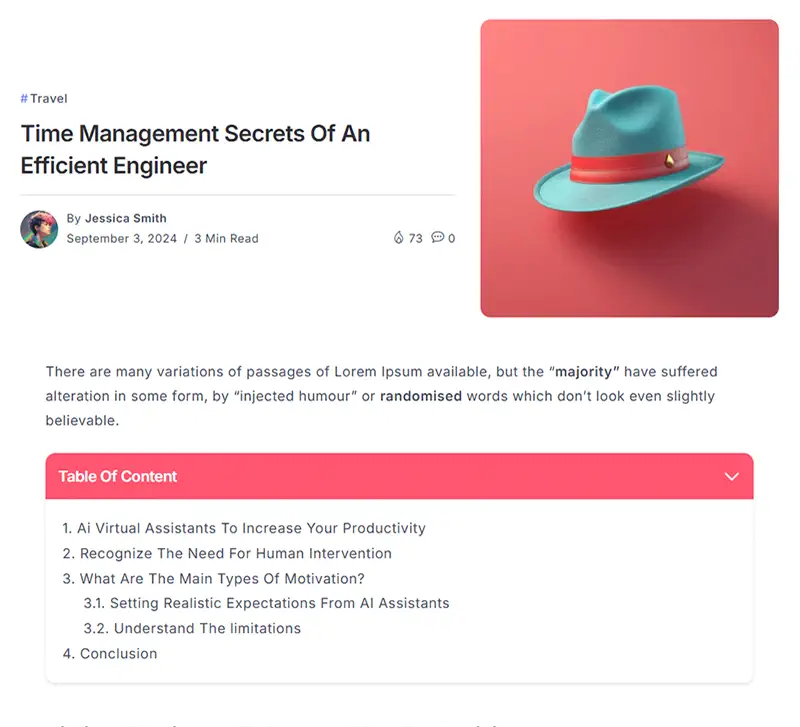The width and height of the screenshot is (800, 727).
Task: Click the 73 views count
Action: pyautogui.click(x=415, y=238)
